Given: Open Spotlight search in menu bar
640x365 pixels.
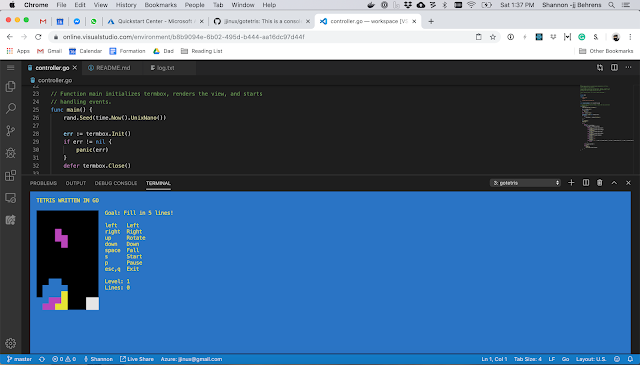Looking at the screenshot, I should (611, 5).
